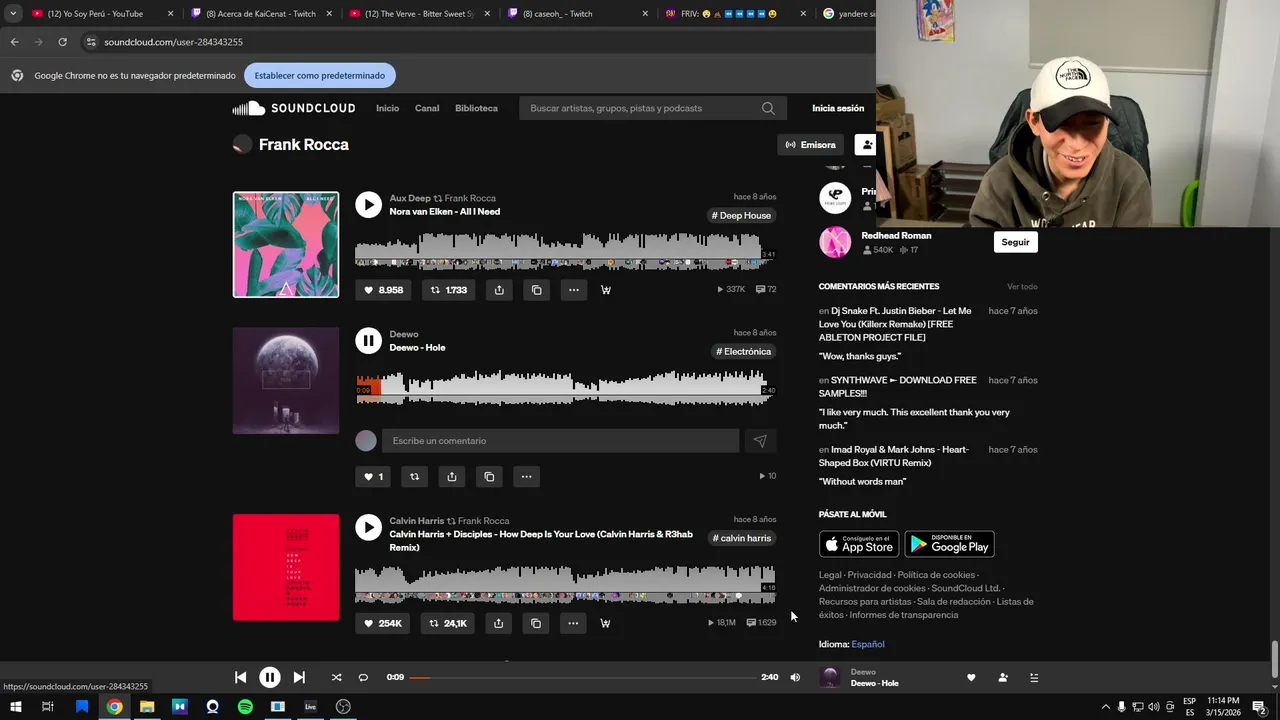This screenshot has height=720, width=1280.
Task: Skip to next track in bottom player
Action: [299, 677]
